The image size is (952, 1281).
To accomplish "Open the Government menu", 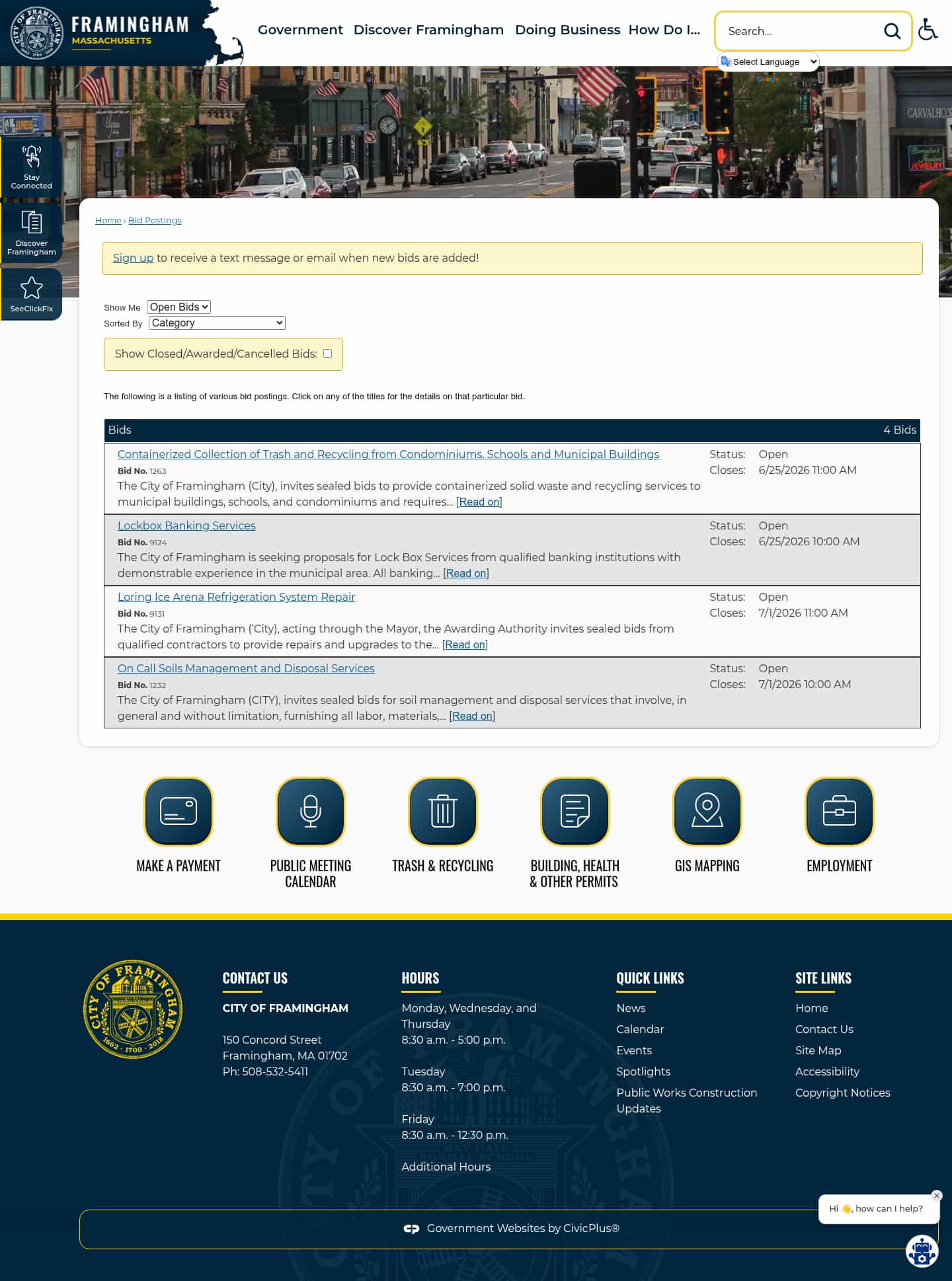I will coord(300,30).
